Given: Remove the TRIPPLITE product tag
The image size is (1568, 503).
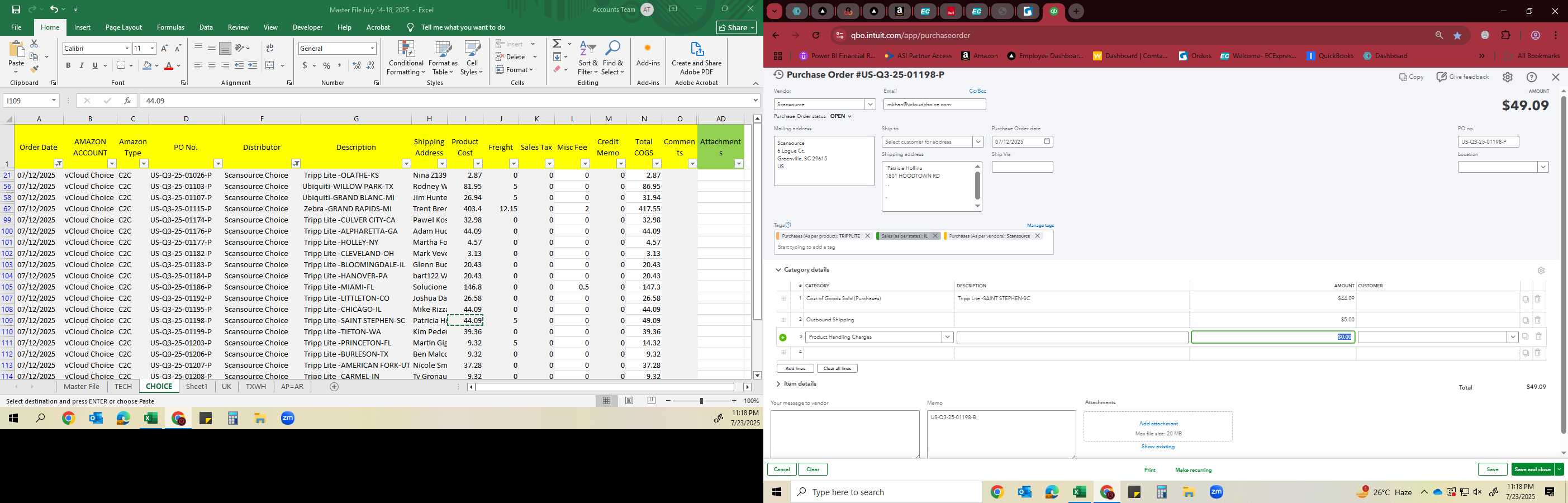Looking at the screenshot, I should [867, 236].
